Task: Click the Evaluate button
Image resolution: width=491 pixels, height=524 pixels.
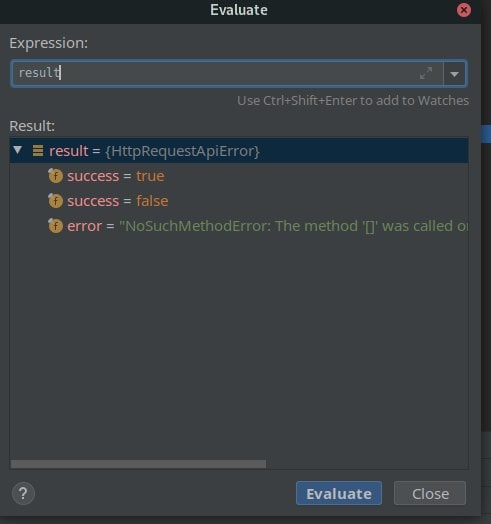Action: pyautogui.click(x=339, y=493)
